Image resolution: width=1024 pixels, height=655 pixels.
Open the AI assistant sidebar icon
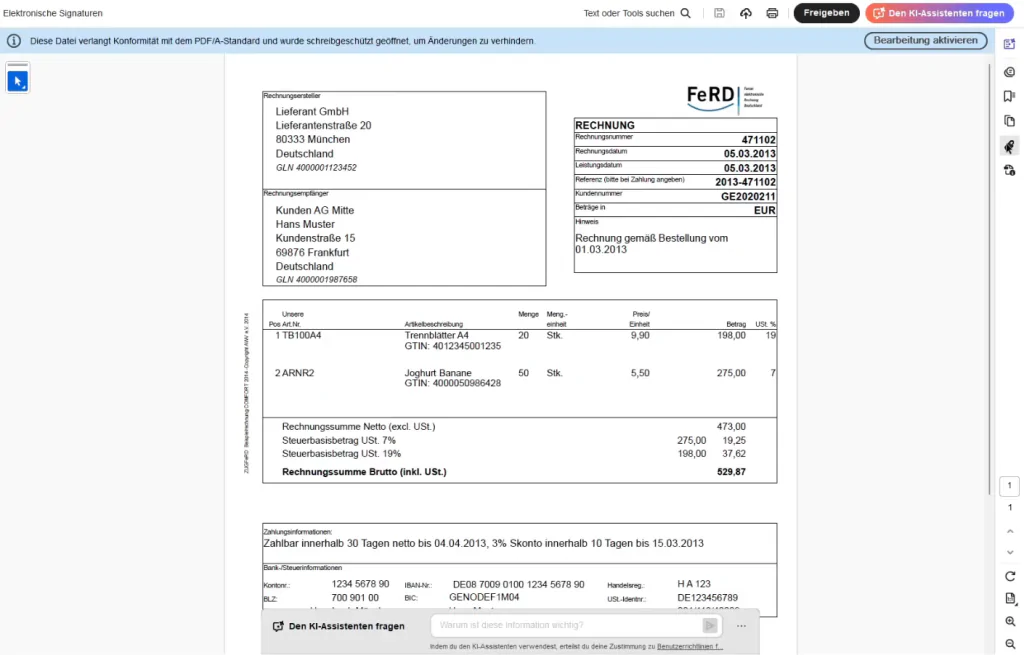coord(1009,44)
